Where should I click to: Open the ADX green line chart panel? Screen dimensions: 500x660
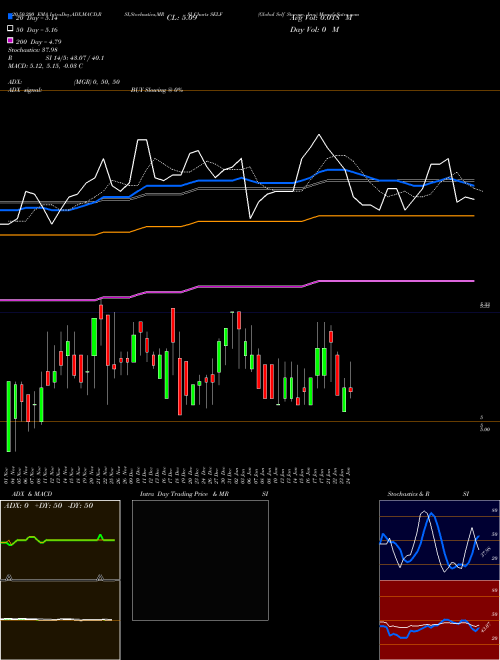[x=60, y=540]
